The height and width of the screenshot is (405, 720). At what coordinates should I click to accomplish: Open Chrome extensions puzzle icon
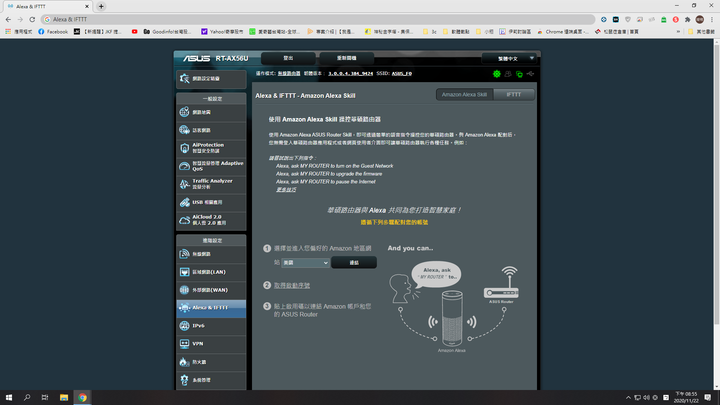687,19
